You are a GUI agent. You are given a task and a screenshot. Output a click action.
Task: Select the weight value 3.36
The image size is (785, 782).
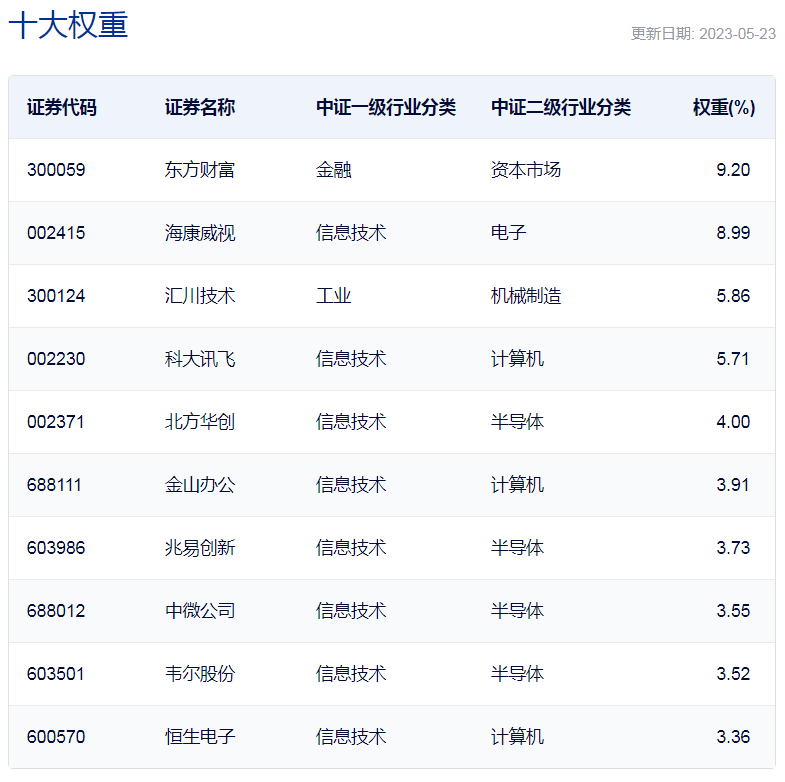[x=733, y=737]
